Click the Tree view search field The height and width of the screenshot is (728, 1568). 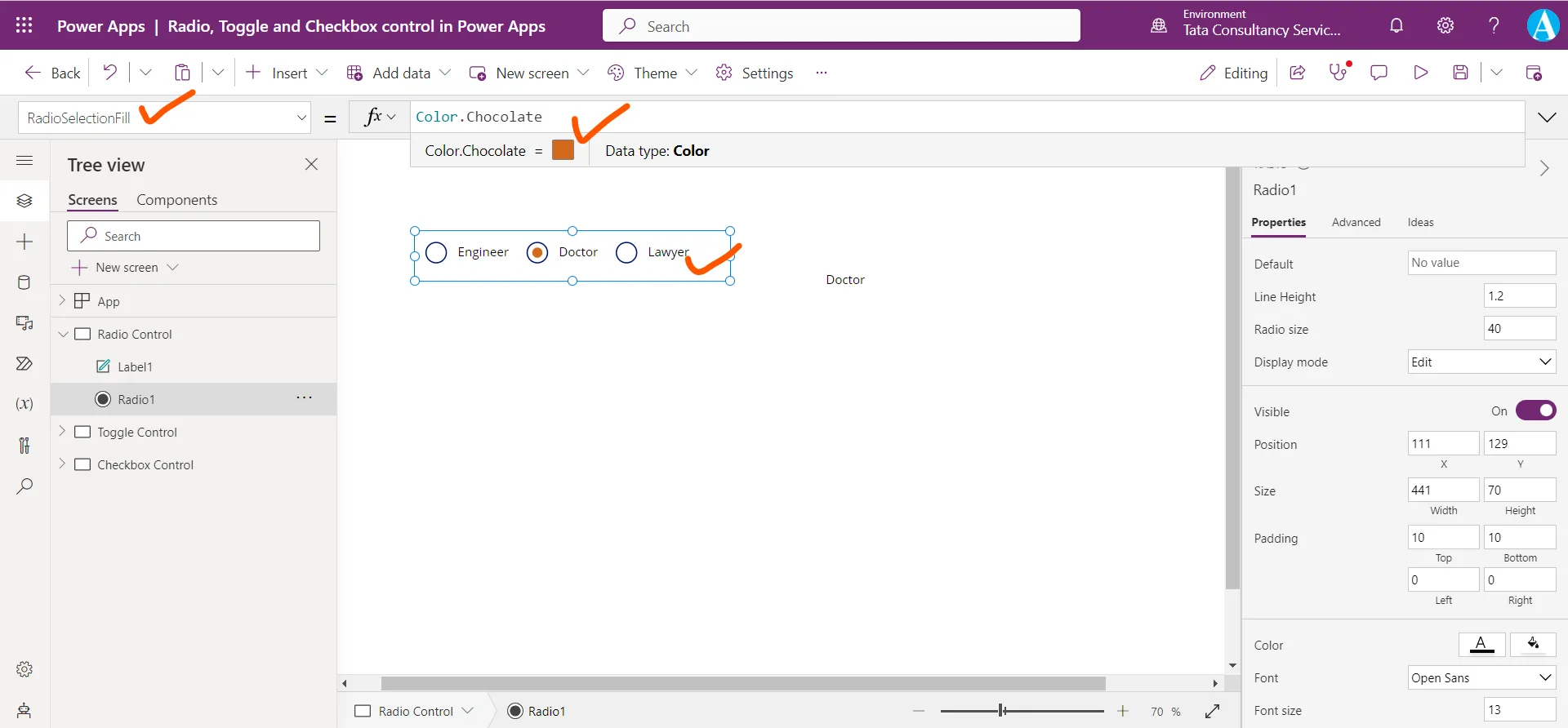coord(194,236)
